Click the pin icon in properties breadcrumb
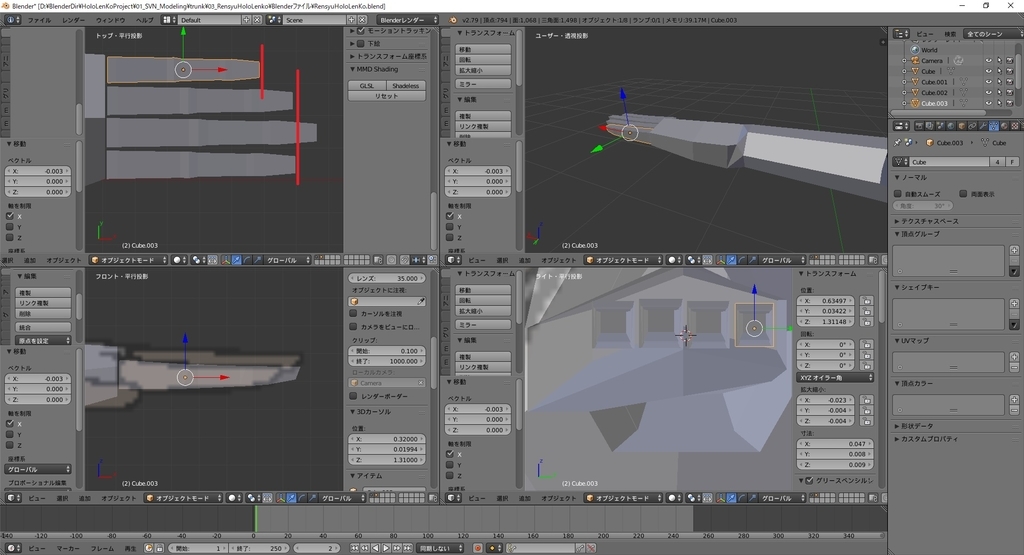Screen dimensions: 1024x555 pyautogui.click(x=897, y=142)
